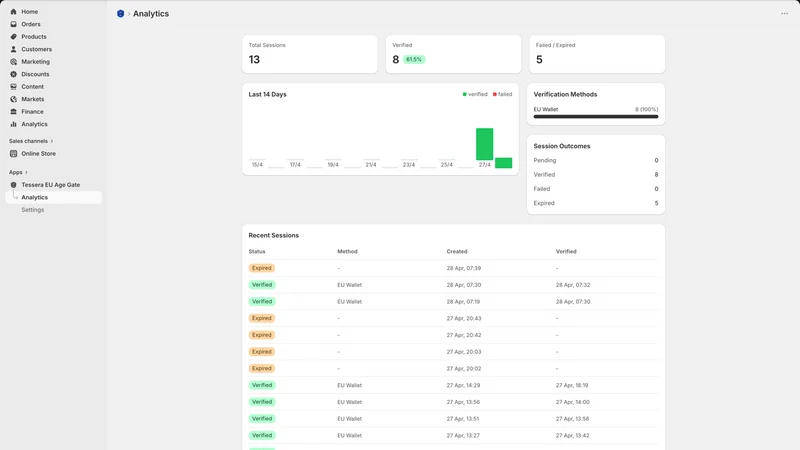Open the three-dot more options menu
The height and width of the screenshot is (450, 800).
click(784, 14)
